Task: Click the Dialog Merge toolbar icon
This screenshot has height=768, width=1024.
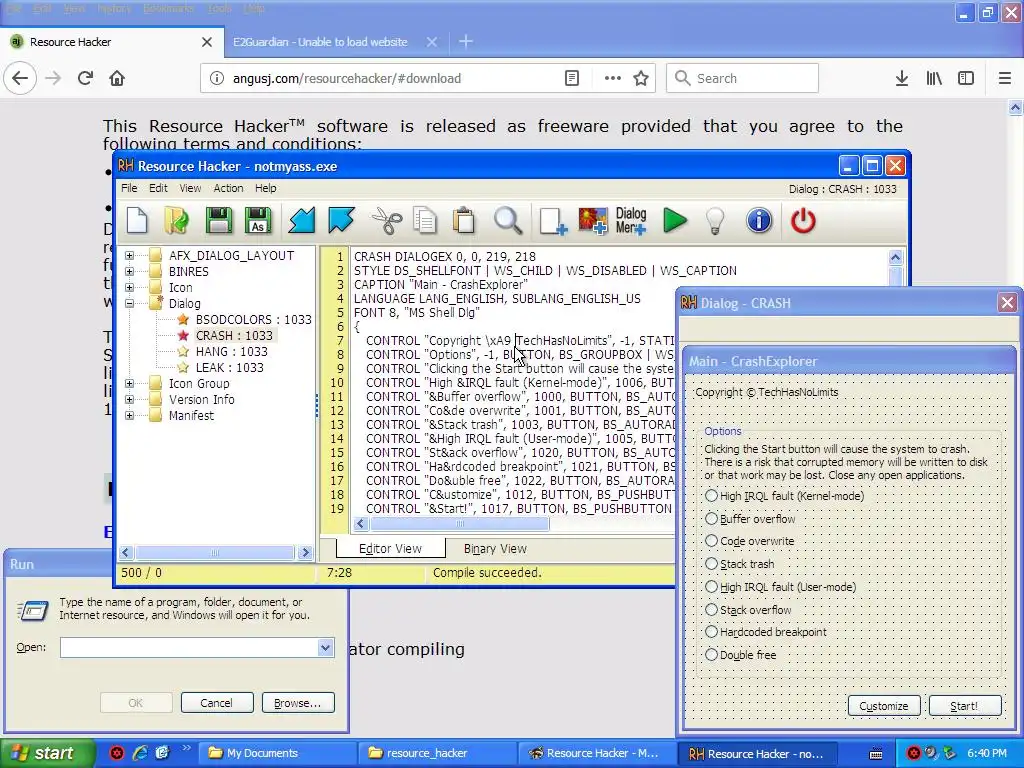Action: [631, 220]
